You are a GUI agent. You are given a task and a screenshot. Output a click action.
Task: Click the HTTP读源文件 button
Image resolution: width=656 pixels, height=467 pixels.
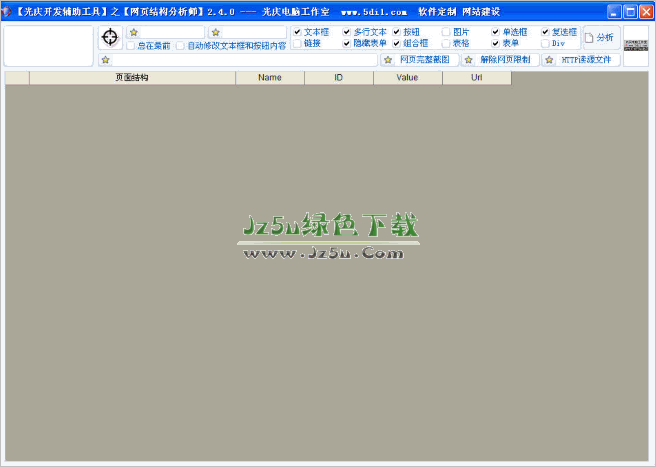click(x=581, y=60)
